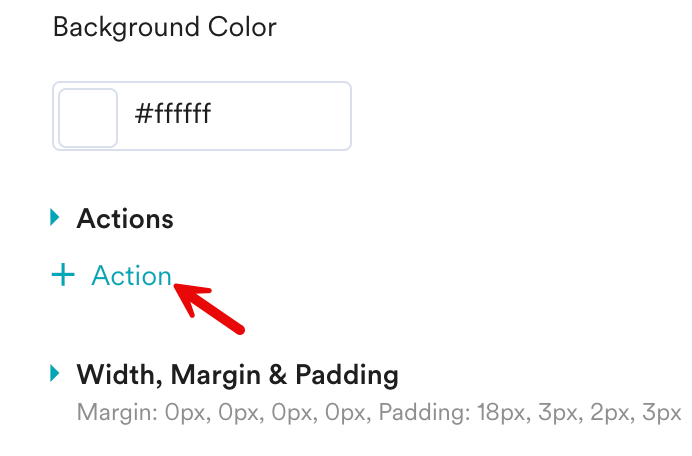Click the Background Color label
692x456 pixels.
tap(164, 27)
